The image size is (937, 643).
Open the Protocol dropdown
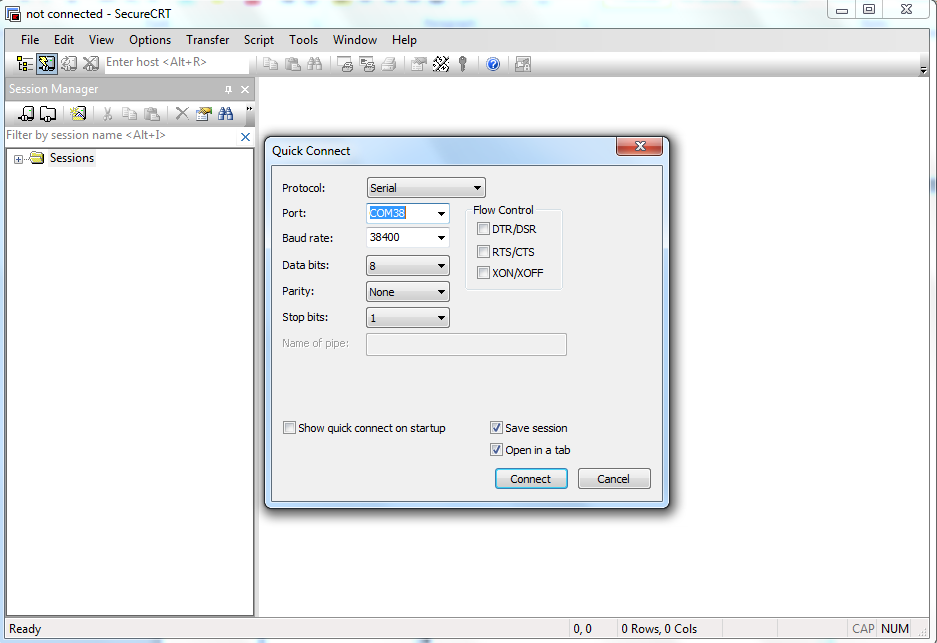point(426,188)
